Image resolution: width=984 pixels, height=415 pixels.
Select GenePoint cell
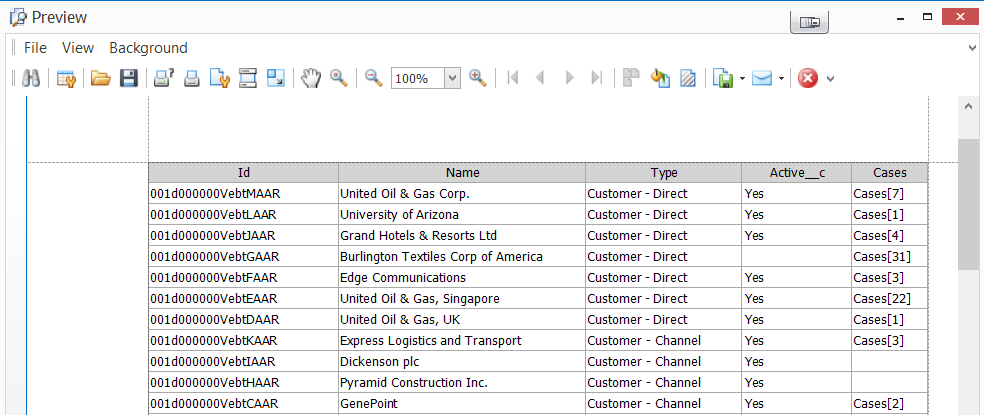point(463,404)
